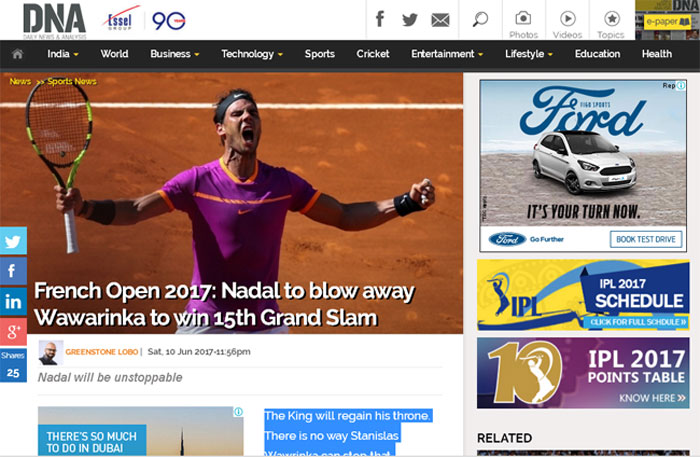This screenshot has height=457, width=700.
Task: Open the Cricket menu item
Action: tap(373, 54)
